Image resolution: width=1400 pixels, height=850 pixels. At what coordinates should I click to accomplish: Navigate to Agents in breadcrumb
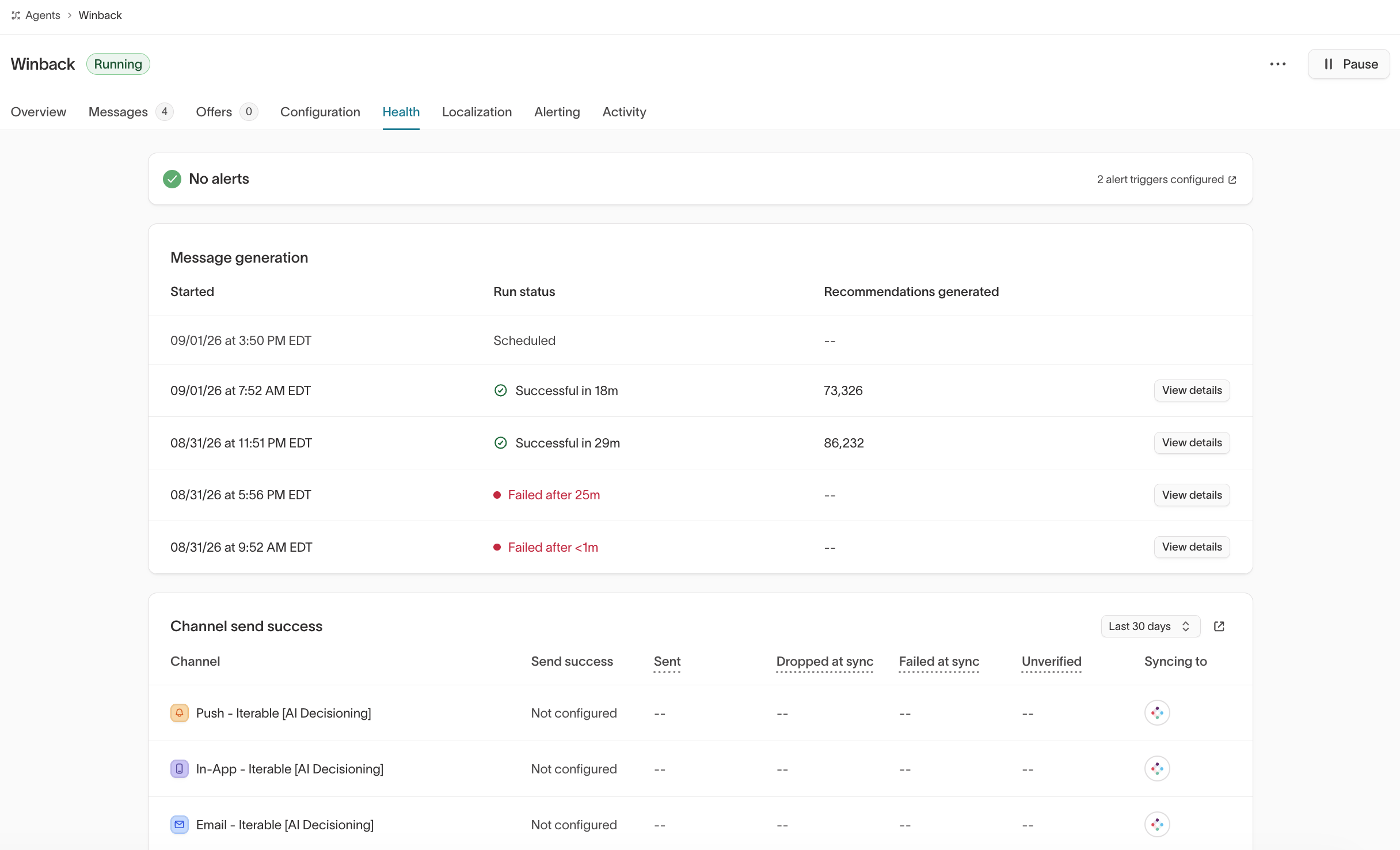click(x=43, y=16)
